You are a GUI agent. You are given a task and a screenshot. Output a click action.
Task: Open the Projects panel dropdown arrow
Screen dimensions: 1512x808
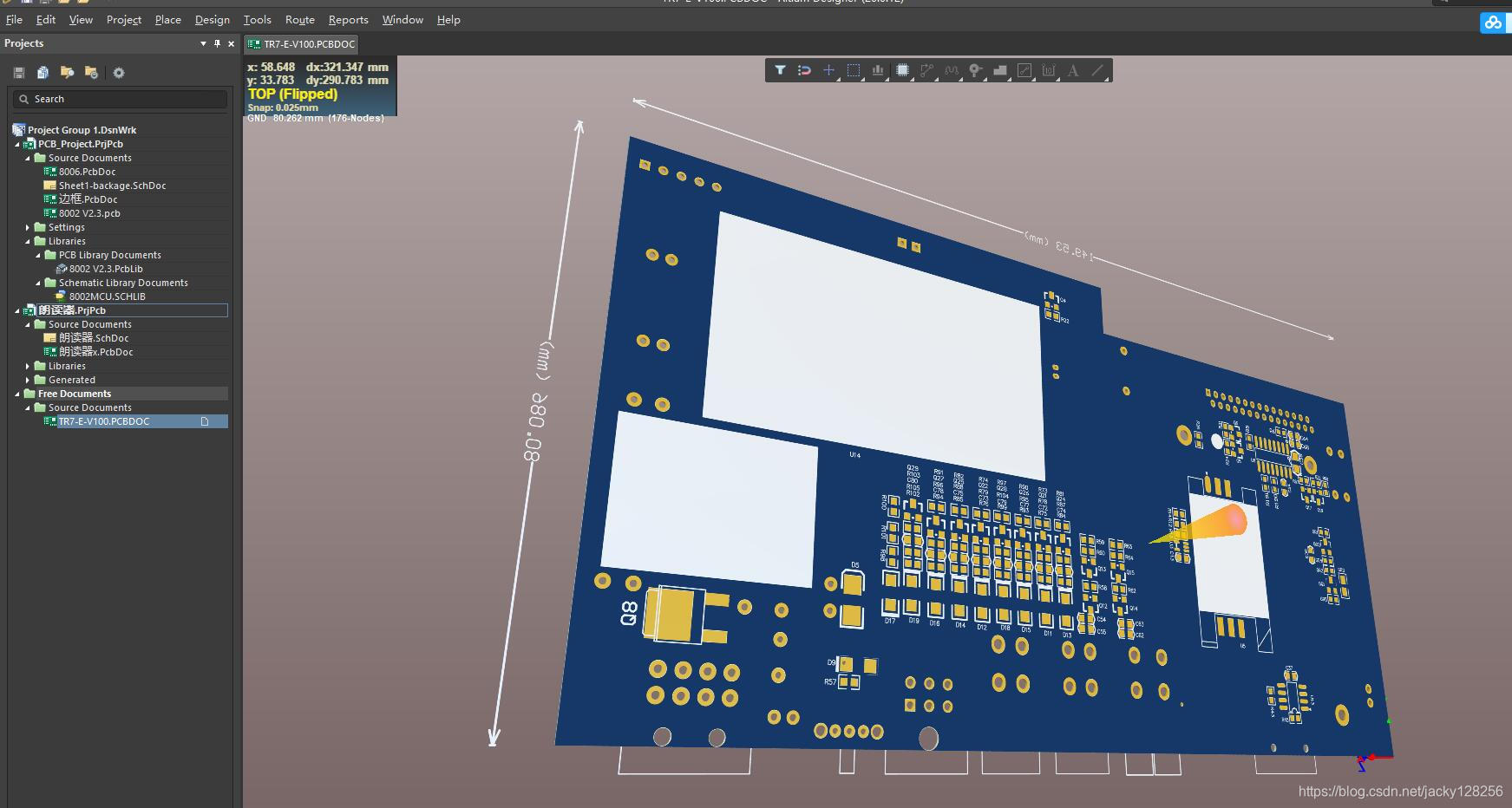[203, 43]
